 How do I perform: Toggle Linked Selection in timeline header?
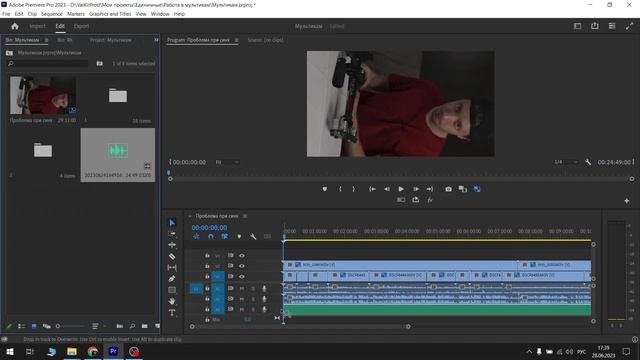[224, 236]
